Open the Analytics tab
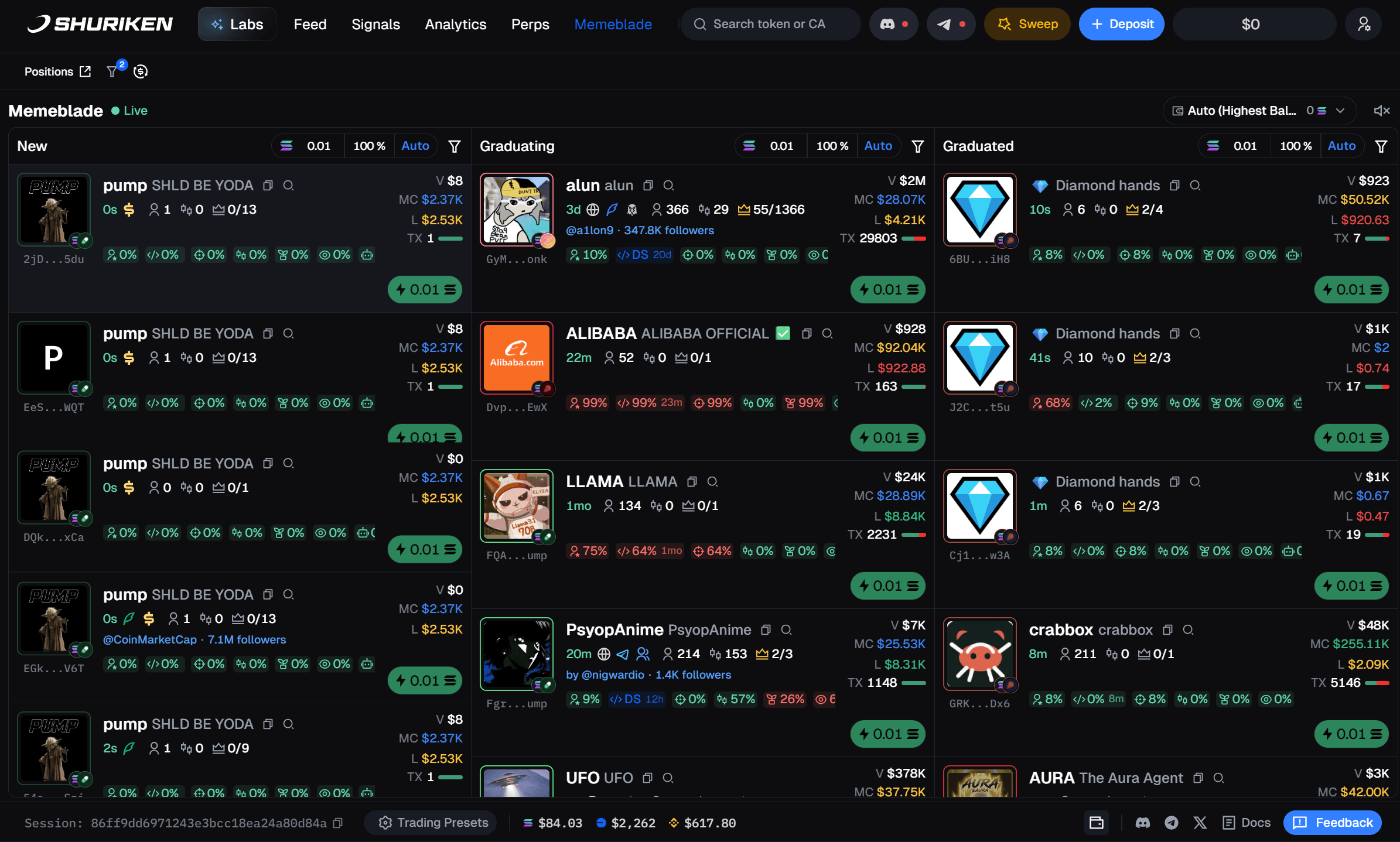The height and width of the screenshot is (842, 1400). [456, 24]
